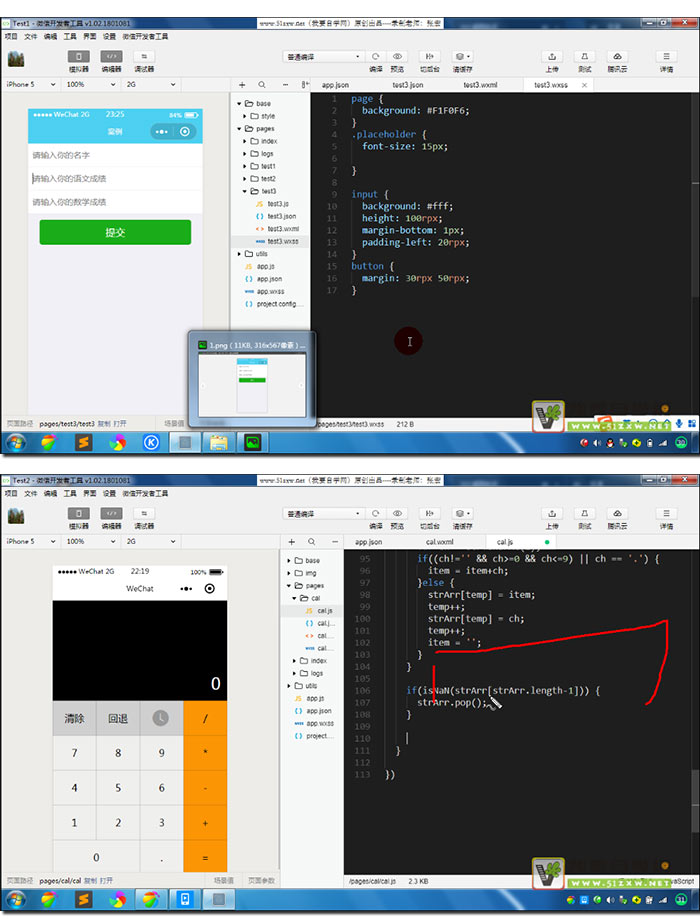
Task: Click the Sublime Text icon on the lower taskbar
Action: coord(84,899)
